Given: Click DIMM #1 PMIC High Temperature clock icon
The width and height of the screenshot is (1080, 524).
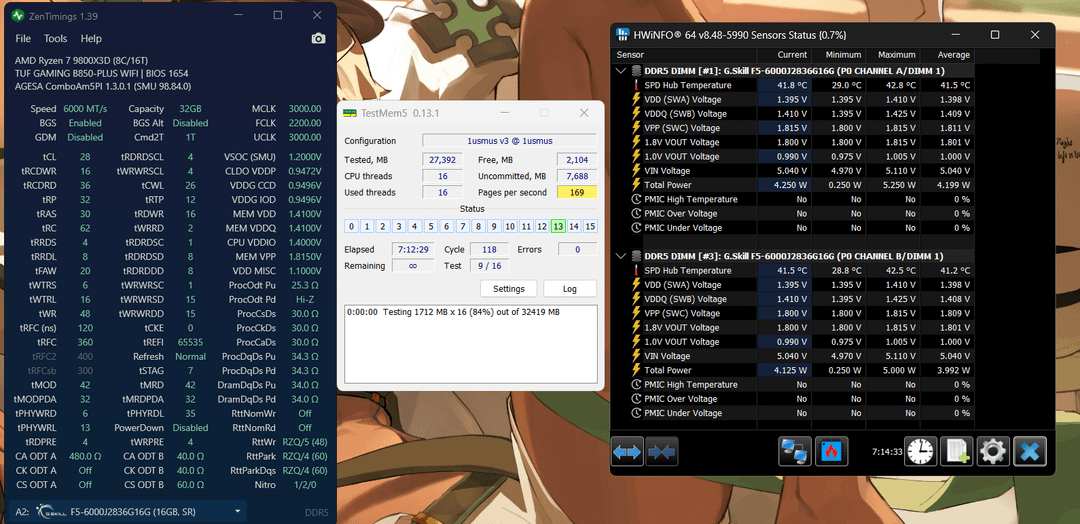Looking at the screenshot, I should (636, 199).
